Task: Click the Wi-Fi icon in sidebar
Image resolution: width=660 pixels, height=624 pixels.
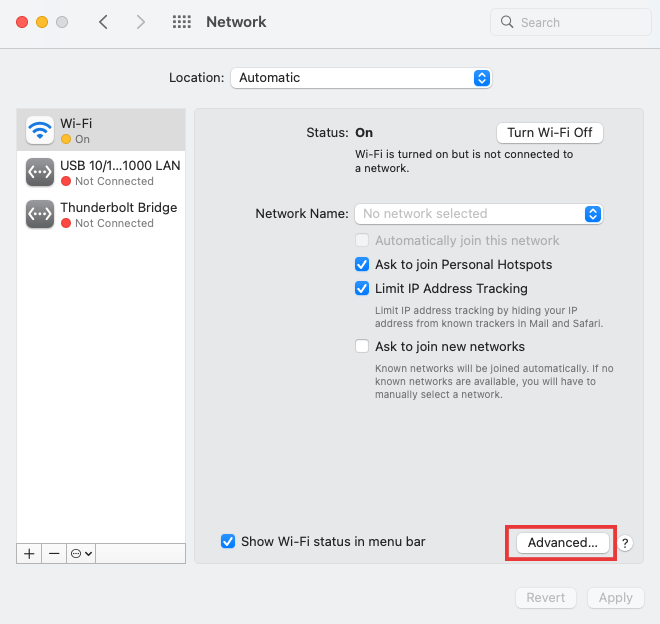Action: pos(40,130)
